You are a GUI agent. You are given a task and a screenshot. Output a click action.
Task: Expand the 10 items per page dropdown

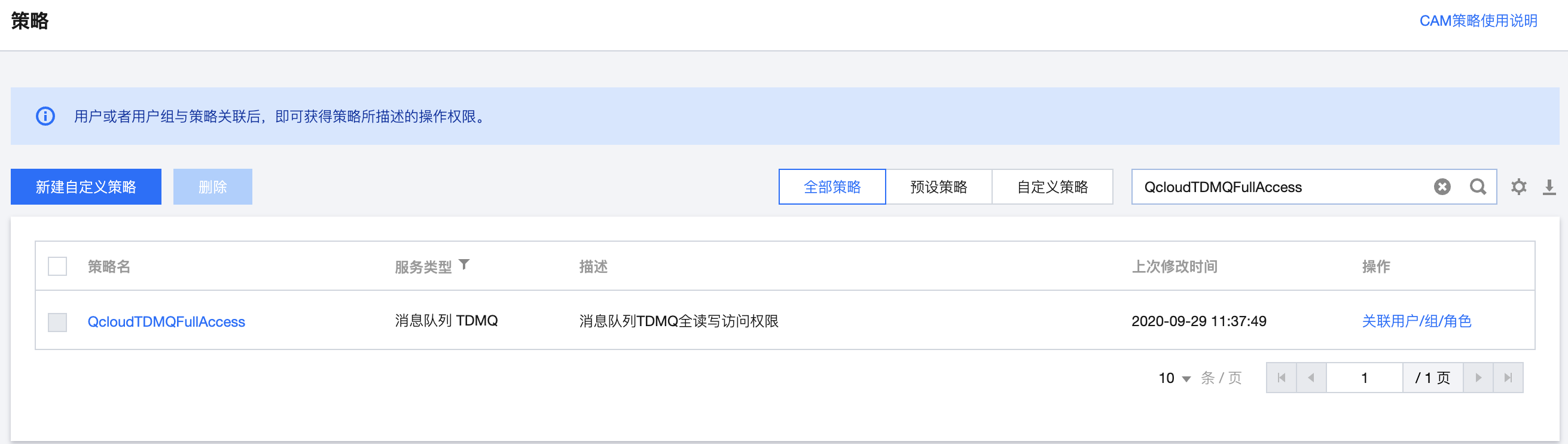[x=1174, y=378]
